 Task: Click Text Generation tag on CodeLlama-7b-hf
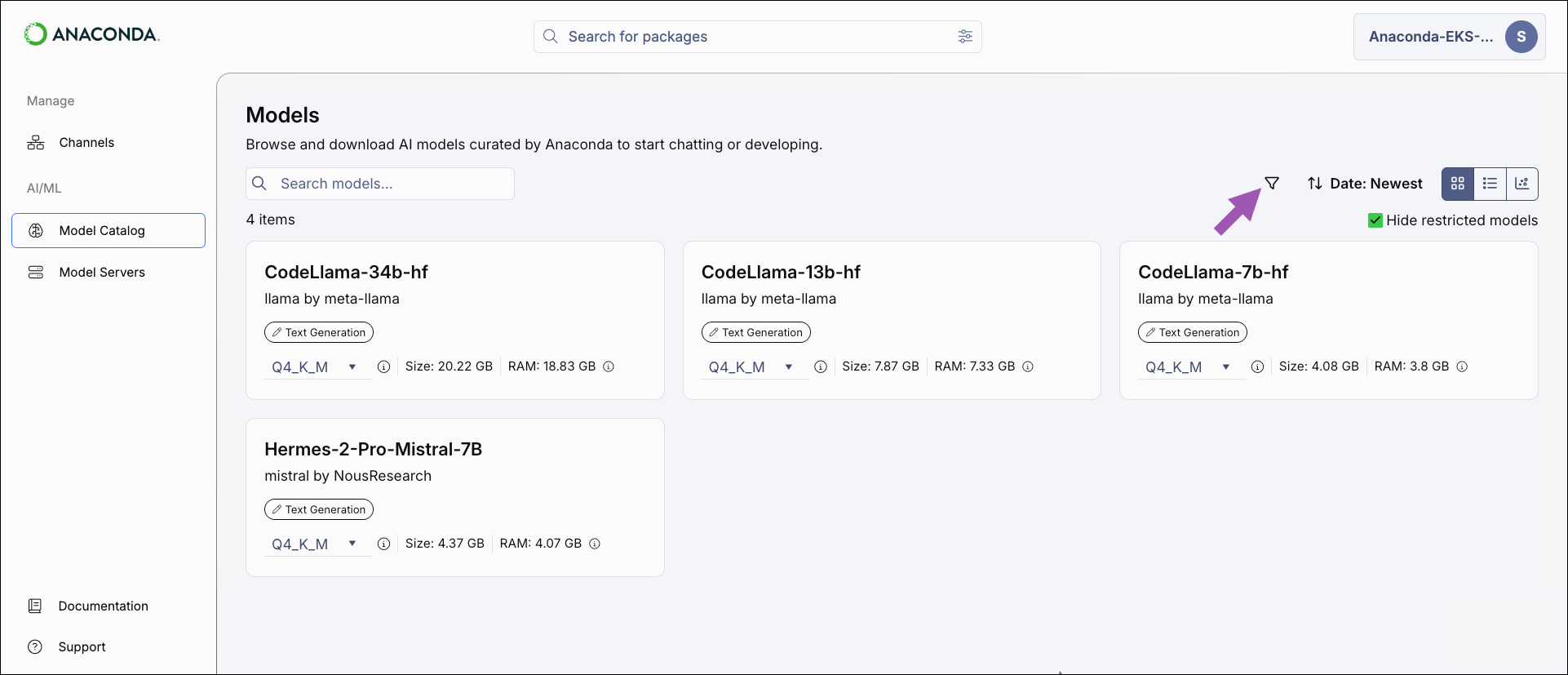pos(1193,332)
